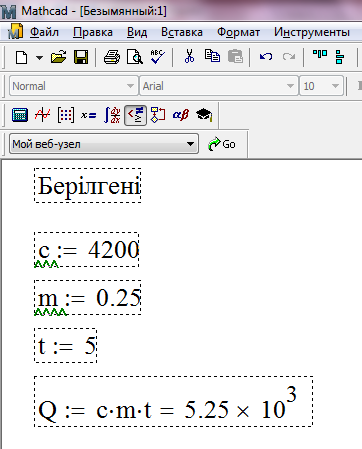
Task: Open the new-document template dropdown arrow
Action: coord(39,58)
